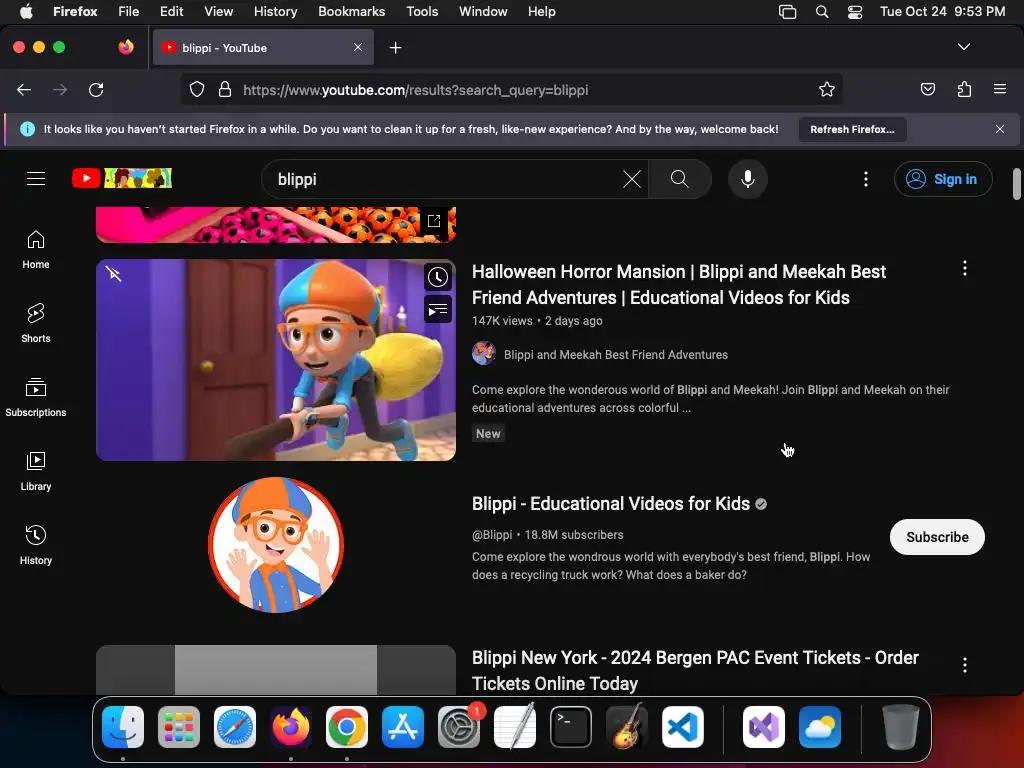This screenshot has width=1024, height=768.
Task: Open more options for Blippi New York ad
Action: tap(965, 665)
